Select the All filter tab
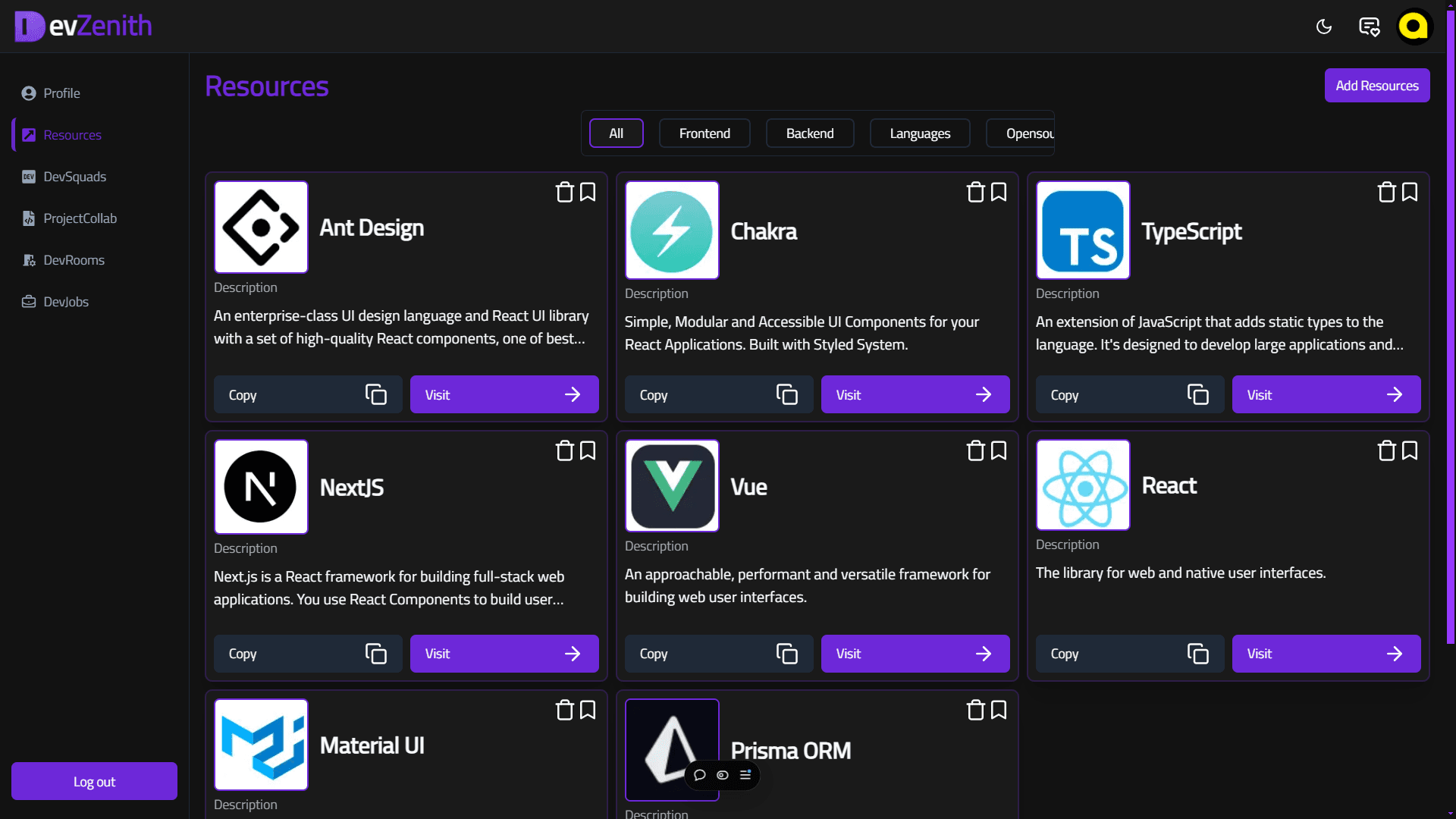1456x819 pixels. click(616, 133)
